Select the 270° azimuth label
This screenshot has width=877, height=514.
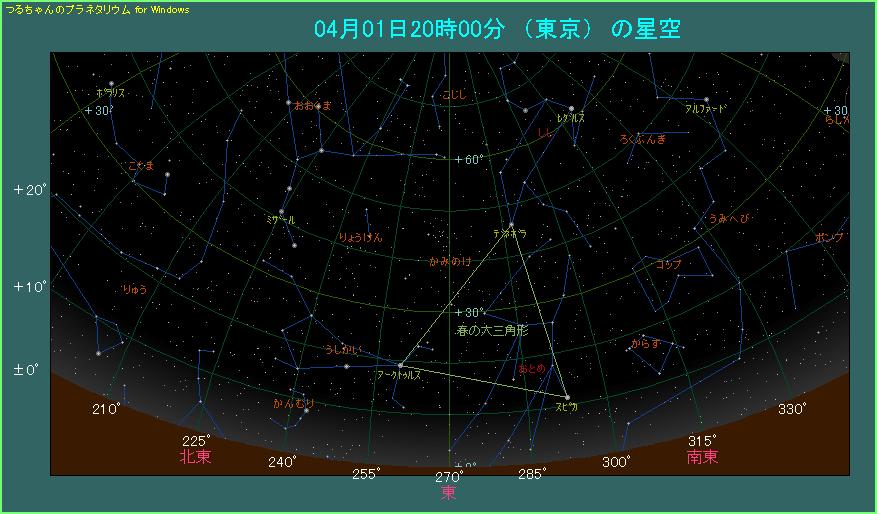pyautogui.click(x=449, y=477)
